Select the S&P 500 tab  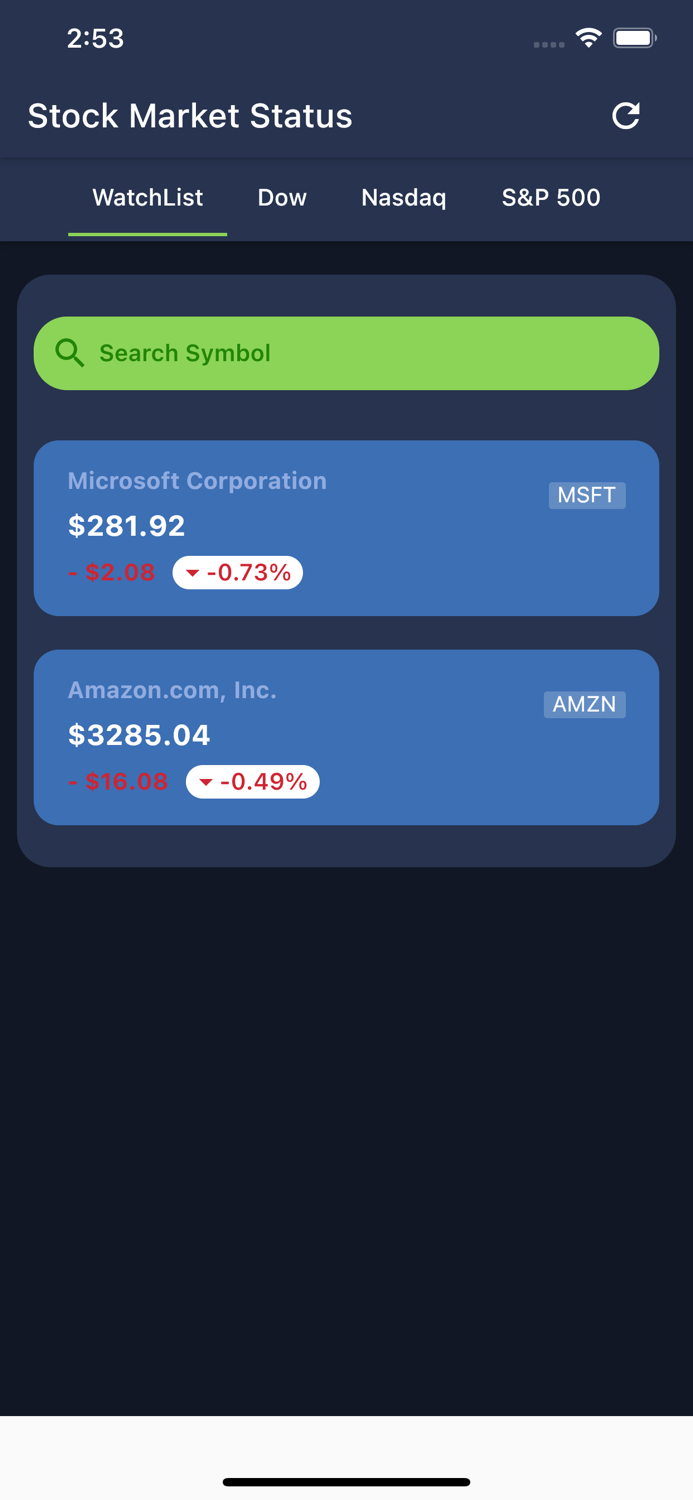(550, 198)
